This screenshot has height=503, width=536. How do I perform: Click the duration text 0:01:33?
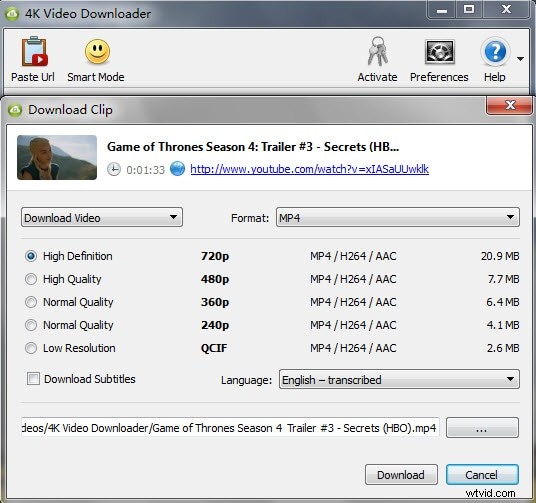(145, 170)
